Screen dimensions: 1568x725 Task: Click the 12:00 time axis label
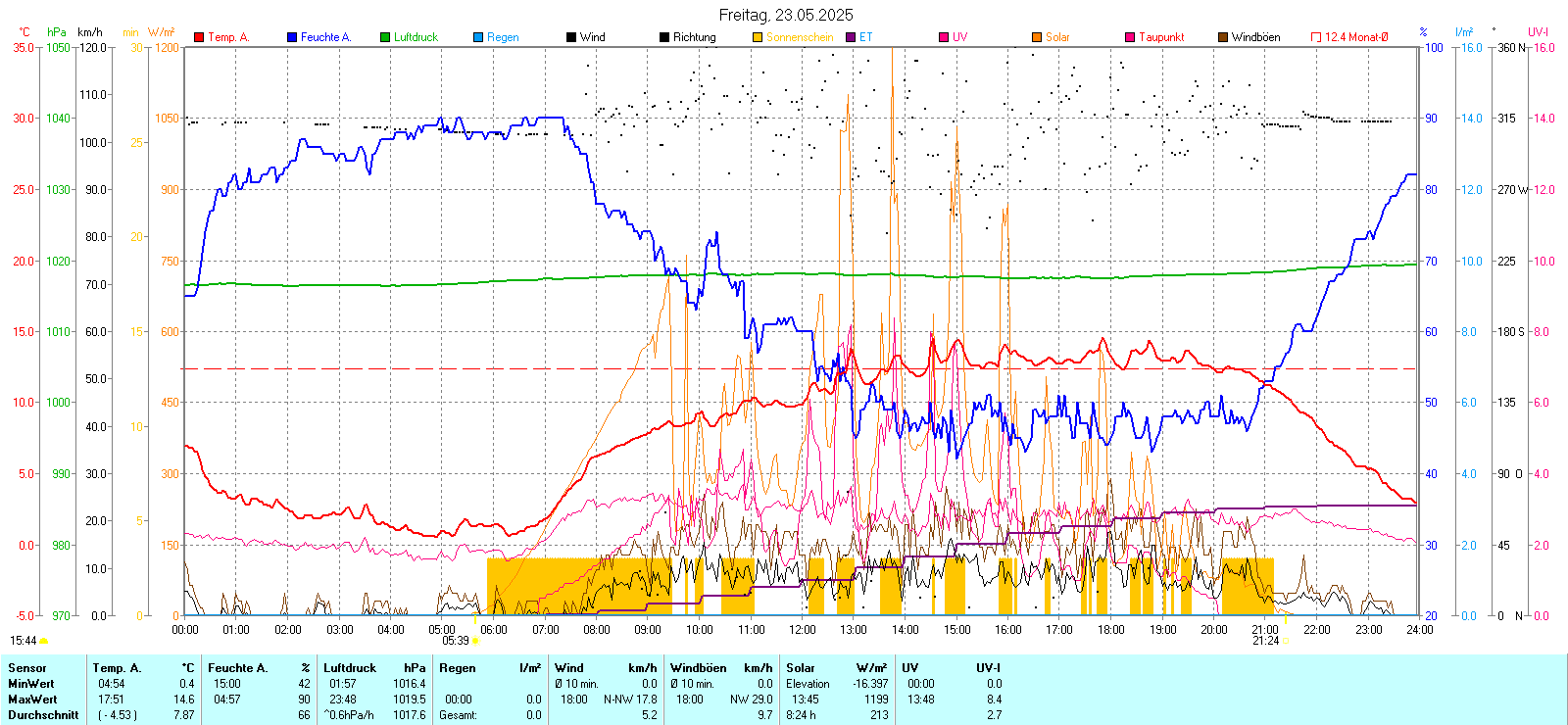(803, 630)
